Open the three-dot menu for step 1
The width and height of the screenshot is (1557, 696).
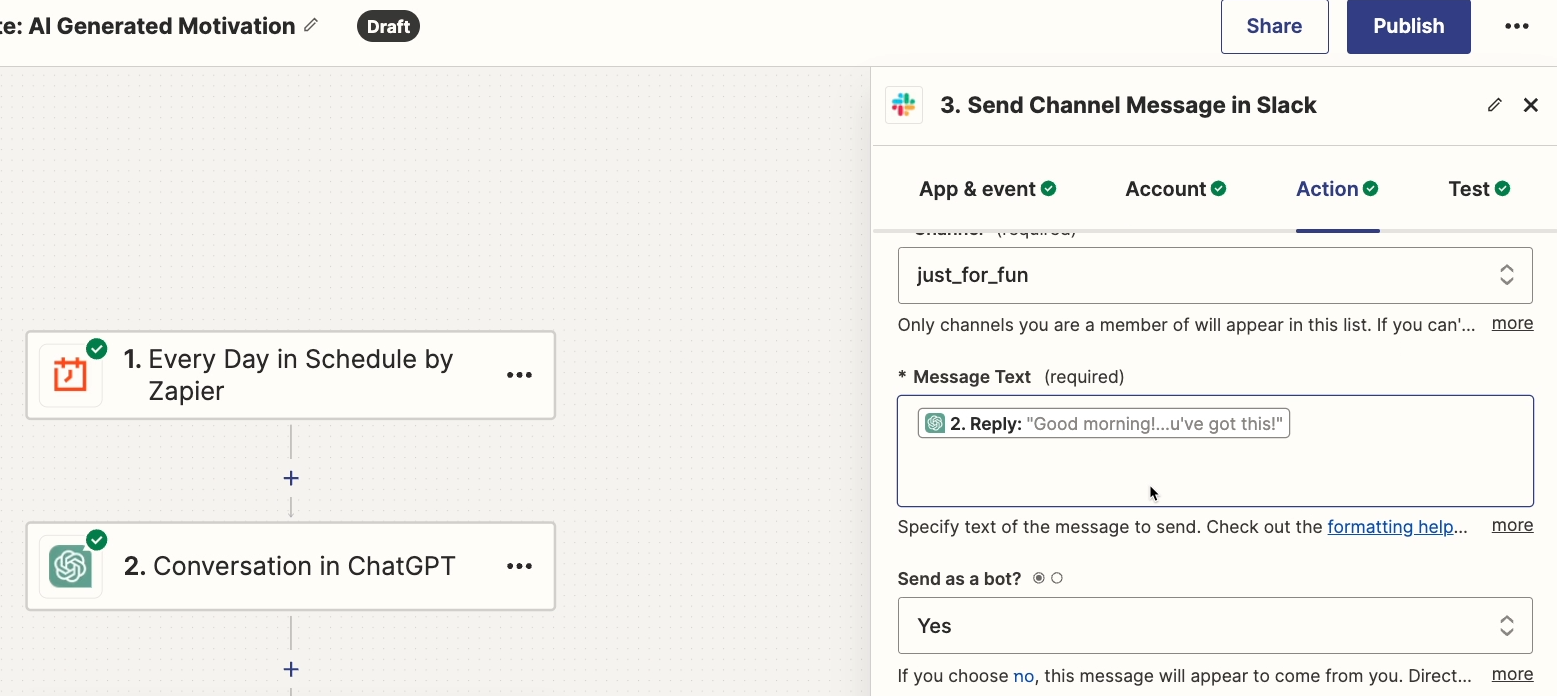click(x=519, y=375)
